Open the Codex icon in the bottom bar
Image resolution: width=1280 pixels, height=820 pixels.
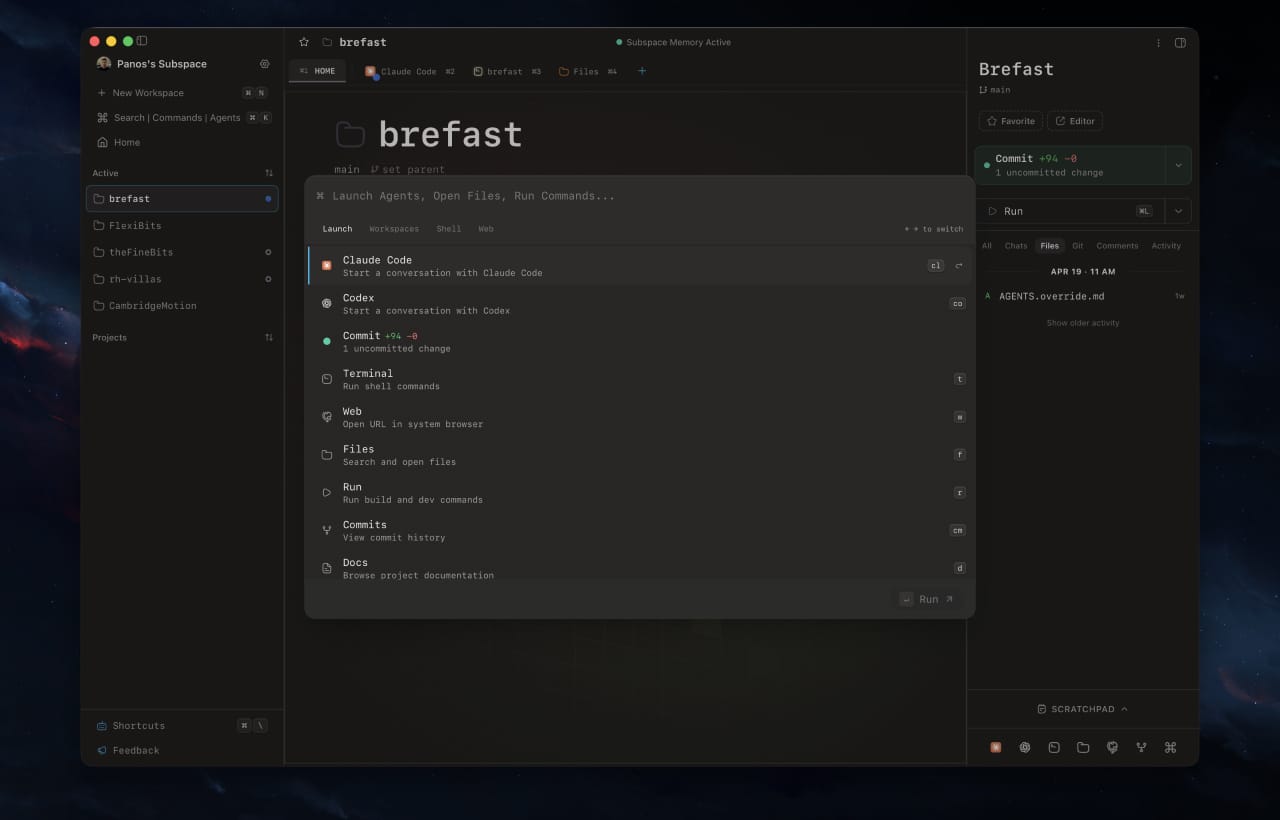point(1025,747)
